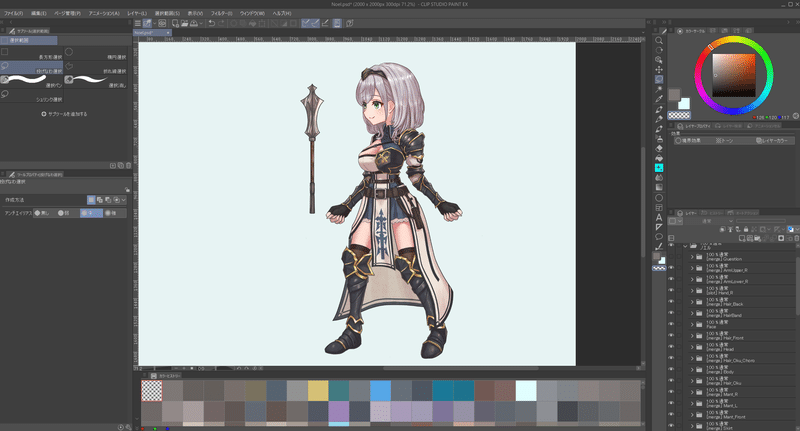Select the Auto select magic wand tool
This screenshot has width=800, height=431.
[659, 89]
